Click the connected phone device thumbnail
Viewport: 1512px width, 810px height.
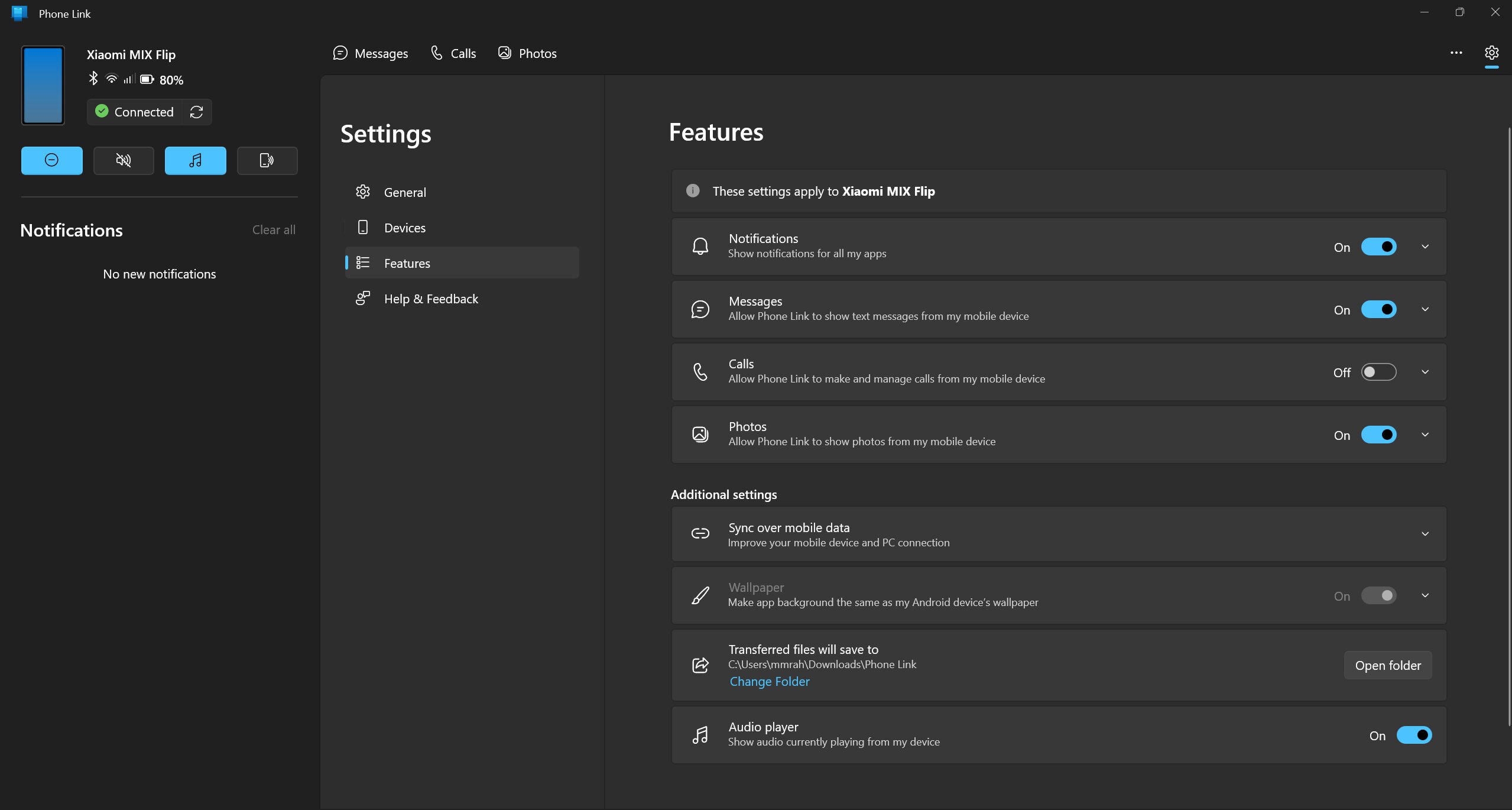(42, 84)
